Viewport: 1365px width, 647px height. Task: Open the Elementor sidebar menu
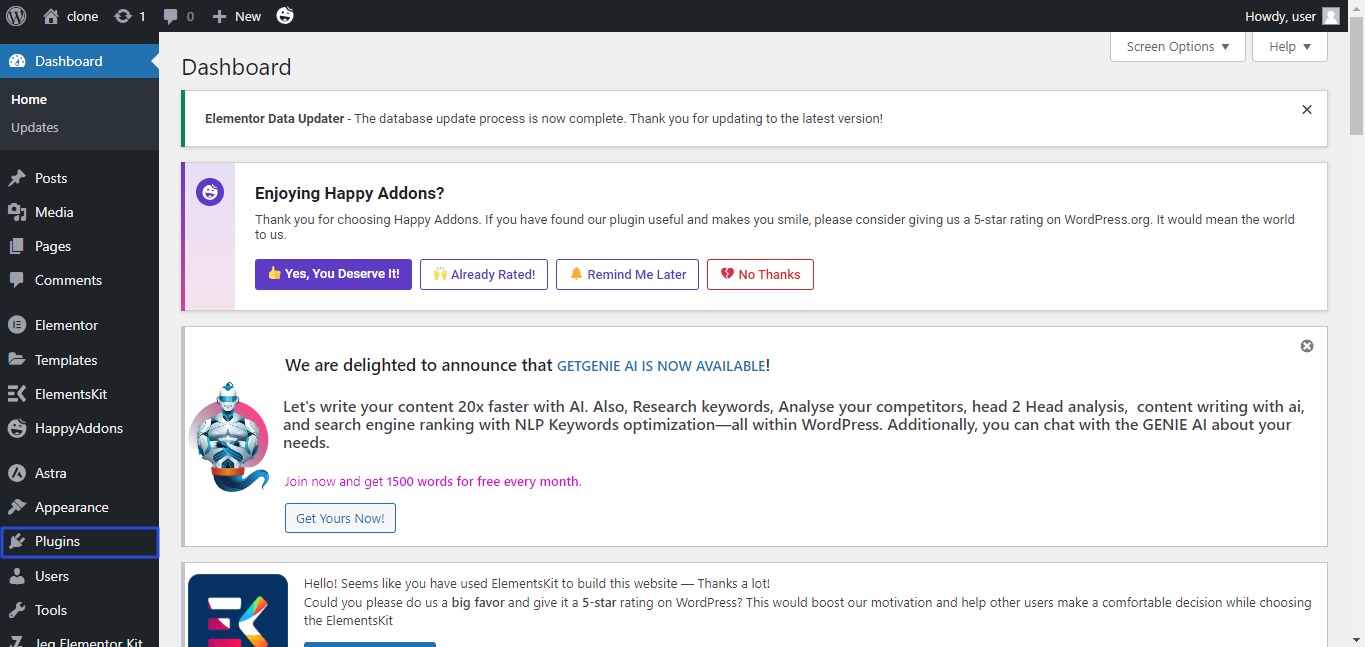[66, 325]
